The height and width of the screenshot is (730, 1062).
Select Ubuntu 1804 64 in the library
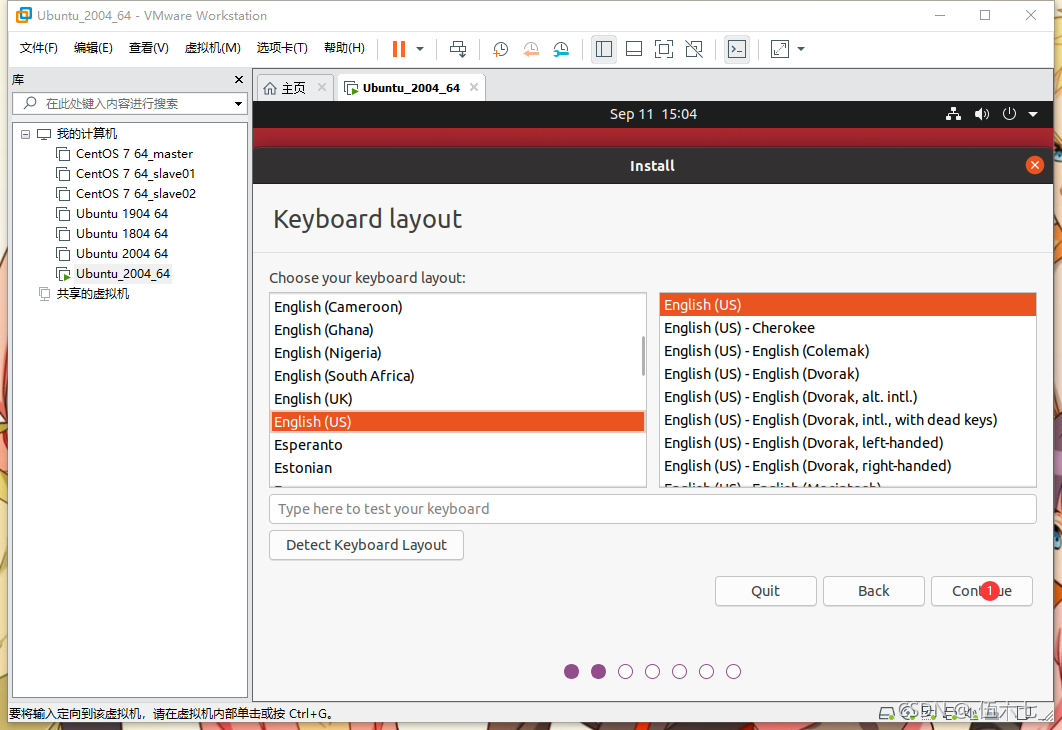point(122,234)
